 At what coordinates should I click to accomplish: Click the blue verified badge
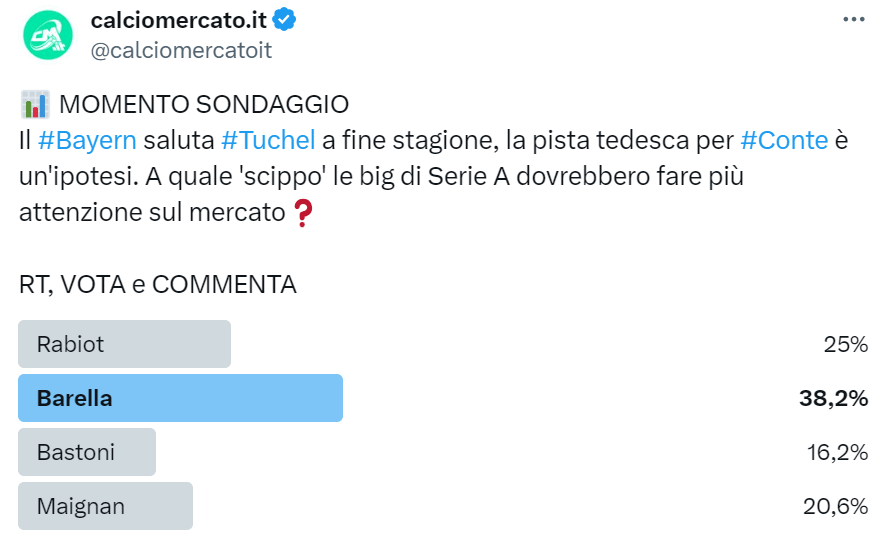pyautogui.click(x=284, y=19)
